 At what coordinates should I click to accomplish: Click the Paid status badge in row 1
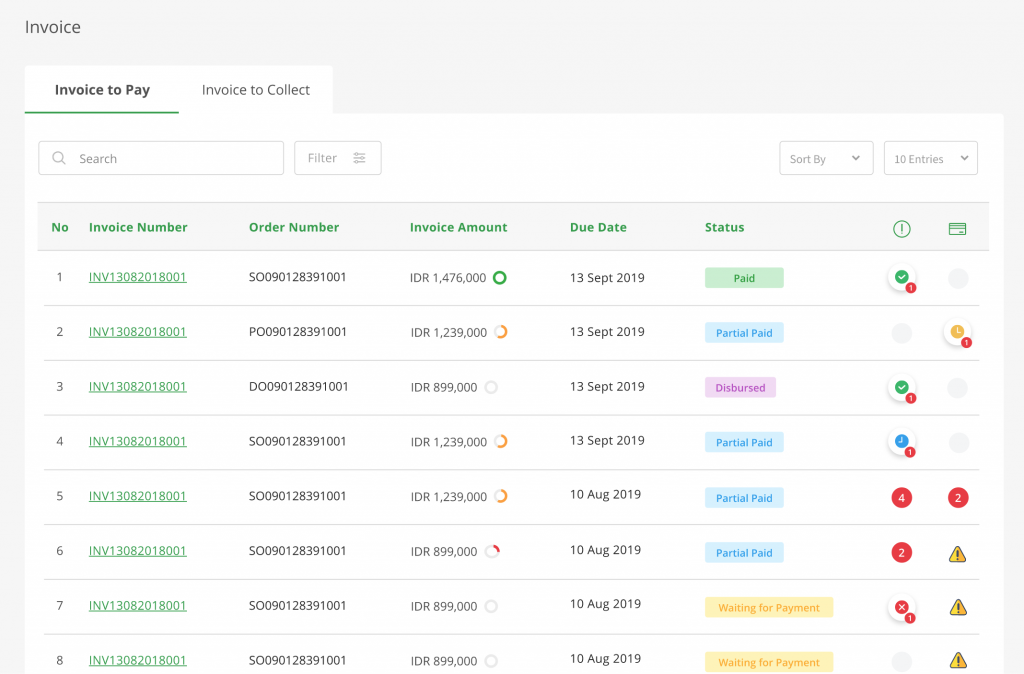(x=744, y=278)
